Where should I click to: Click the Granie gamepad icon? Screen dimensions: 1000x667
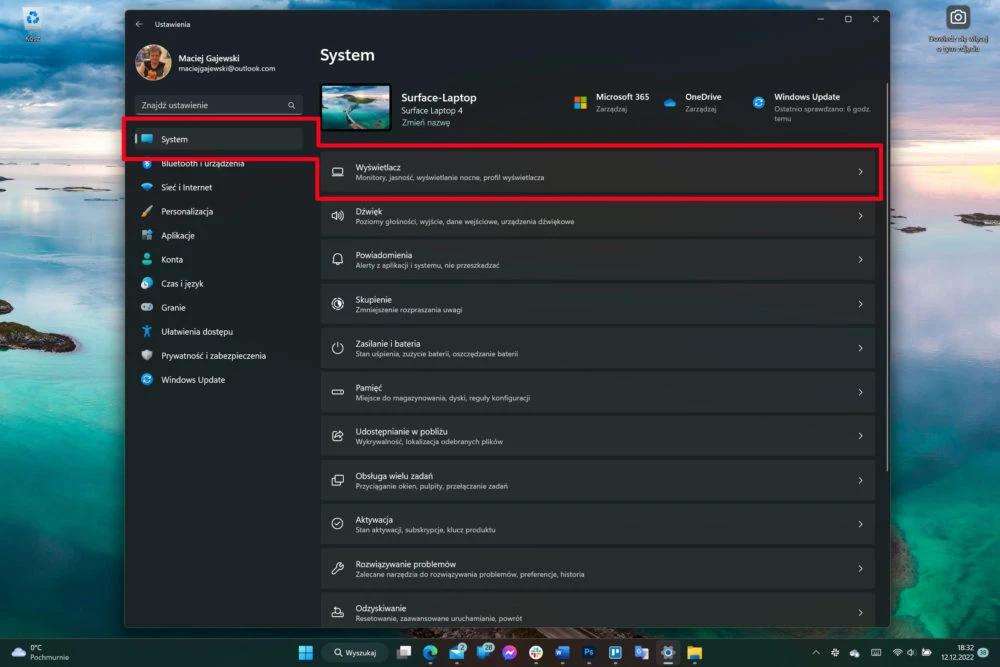(x=147, y=307)
